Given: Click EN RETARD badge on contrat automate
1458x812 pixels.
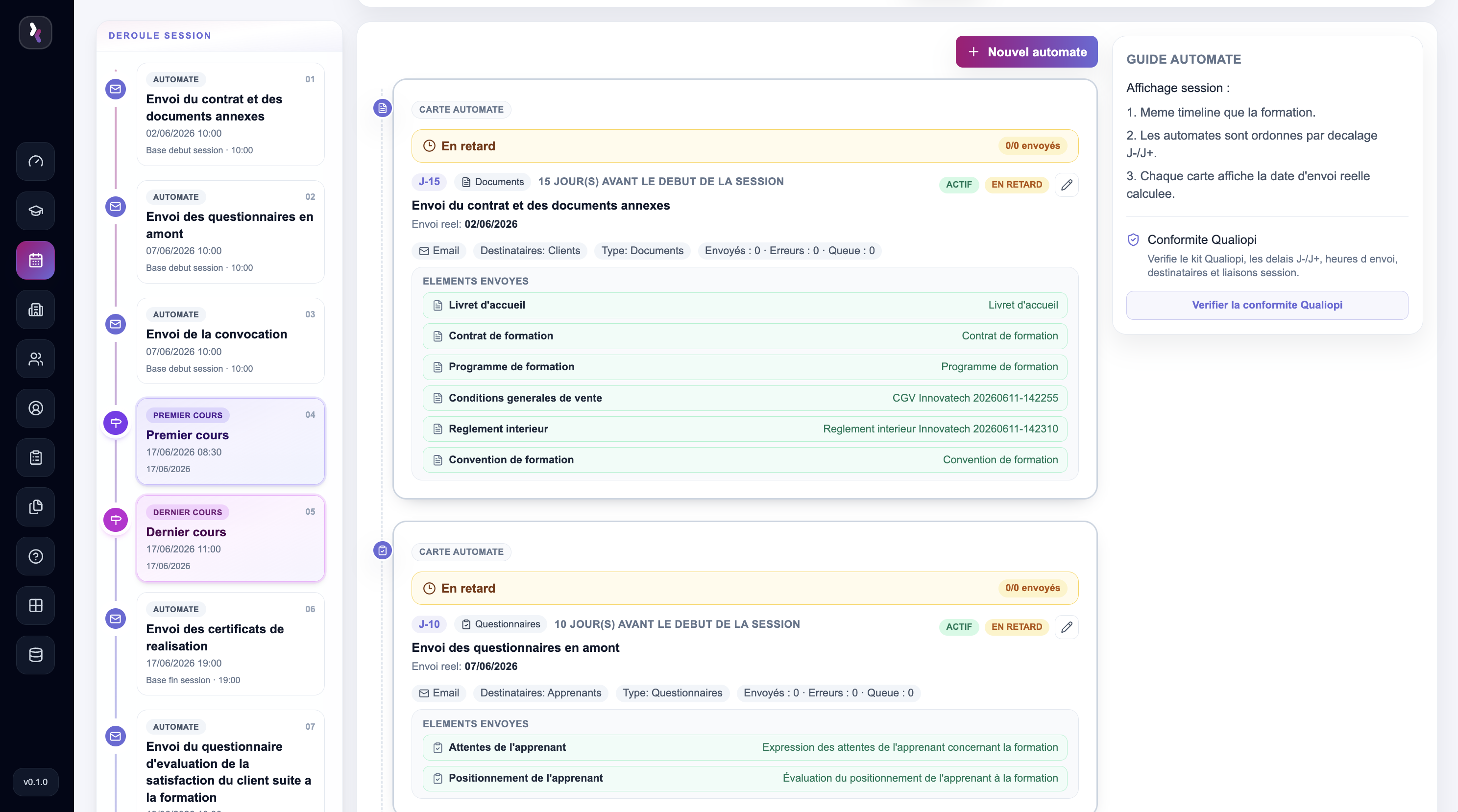Looking at the screenshot, I should click(x=1017, y=185).
